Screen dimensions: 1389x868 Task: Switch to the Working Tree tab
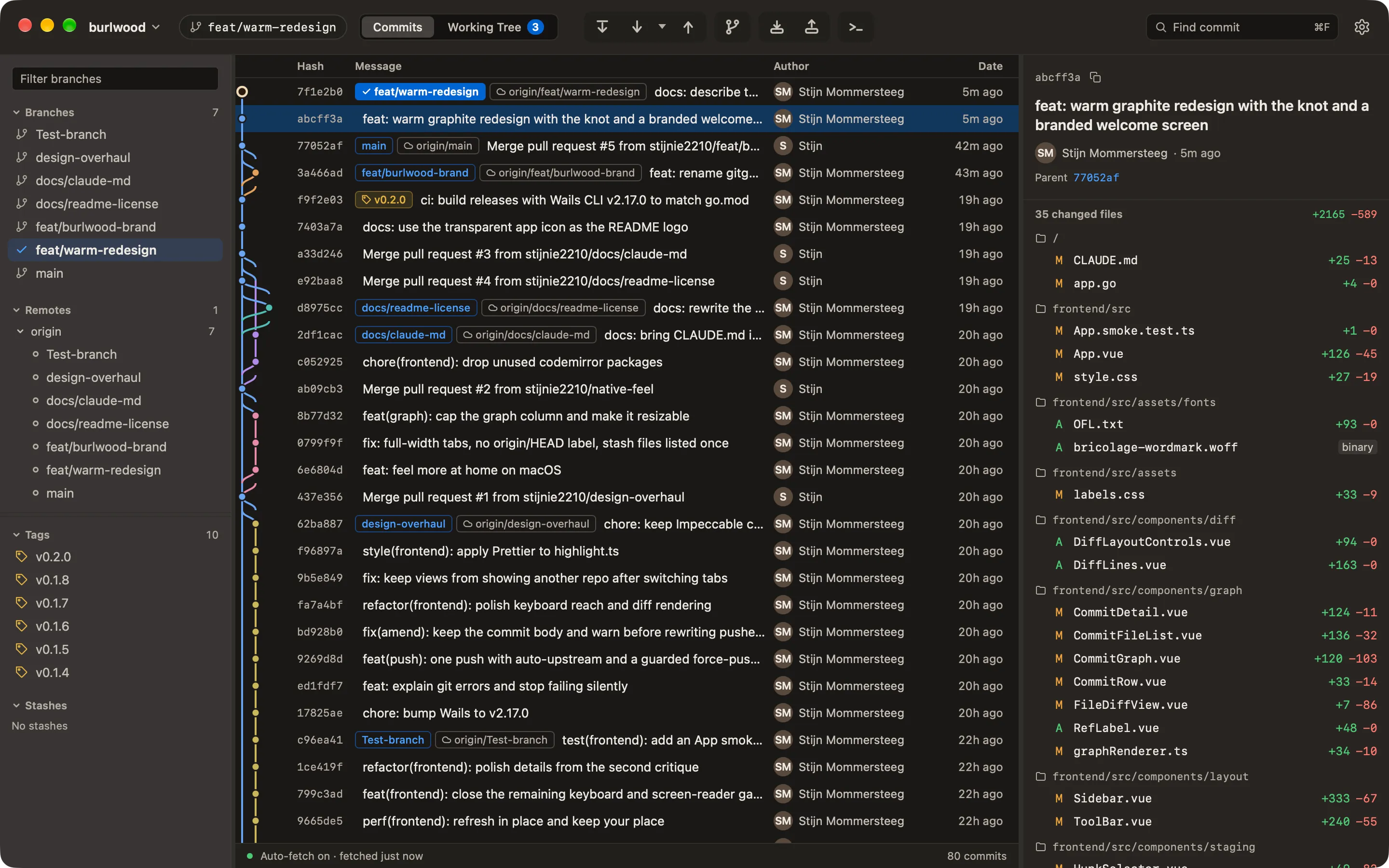[495, 27]
